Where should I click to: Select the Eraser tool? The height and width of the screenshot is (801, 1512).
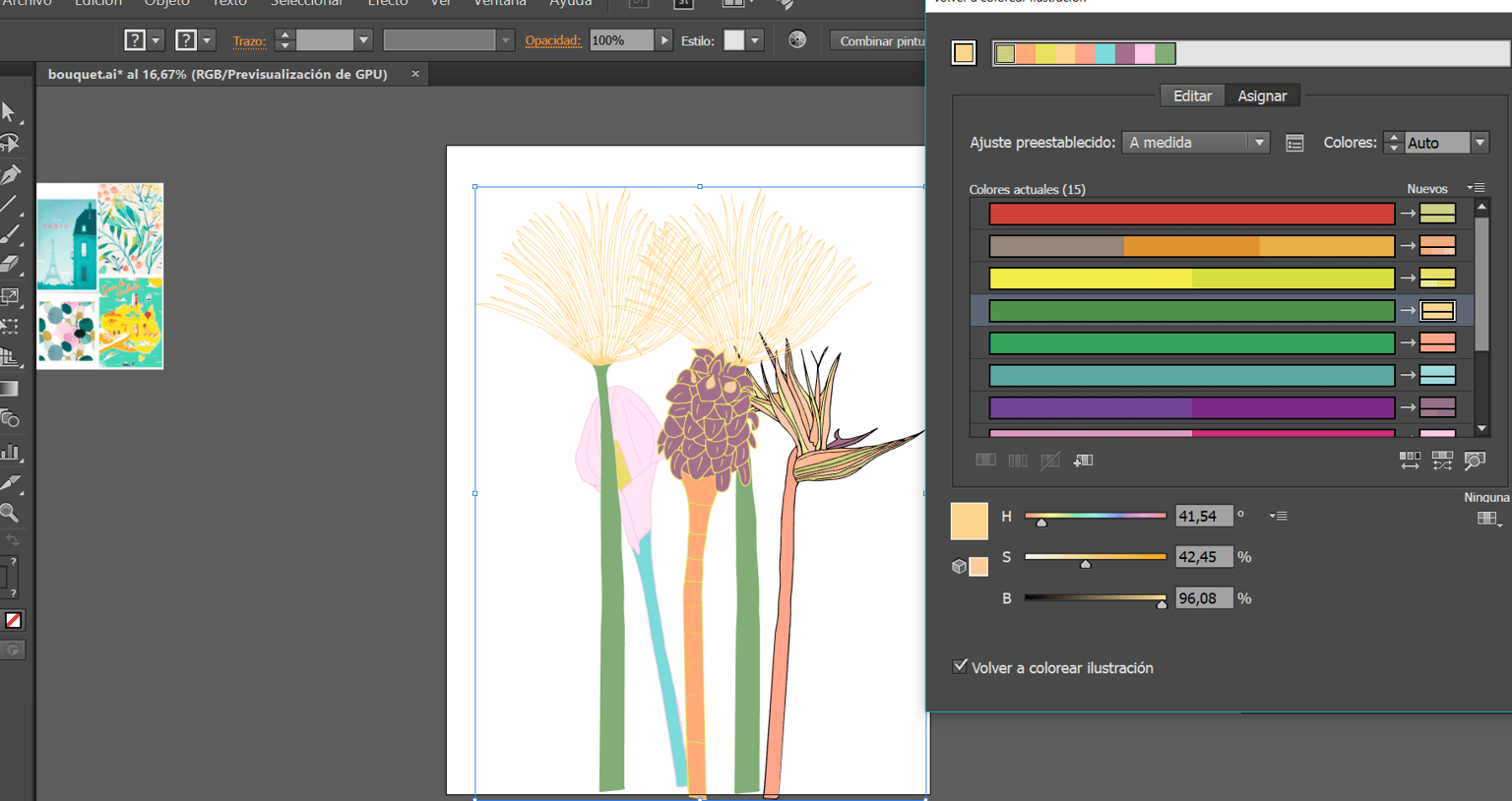[10, 265]
